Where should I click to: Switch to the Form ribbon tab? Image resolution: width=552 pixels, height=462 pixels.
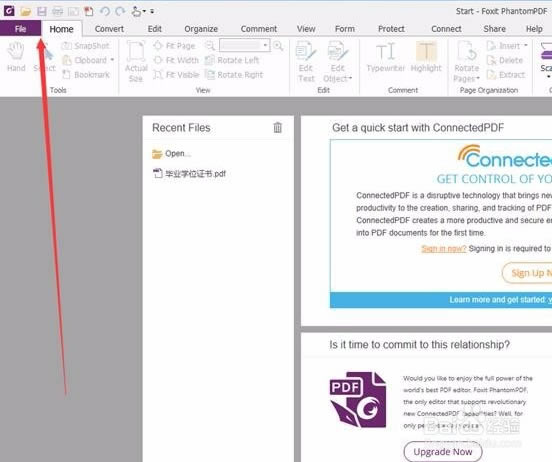(x=345, y=29)
